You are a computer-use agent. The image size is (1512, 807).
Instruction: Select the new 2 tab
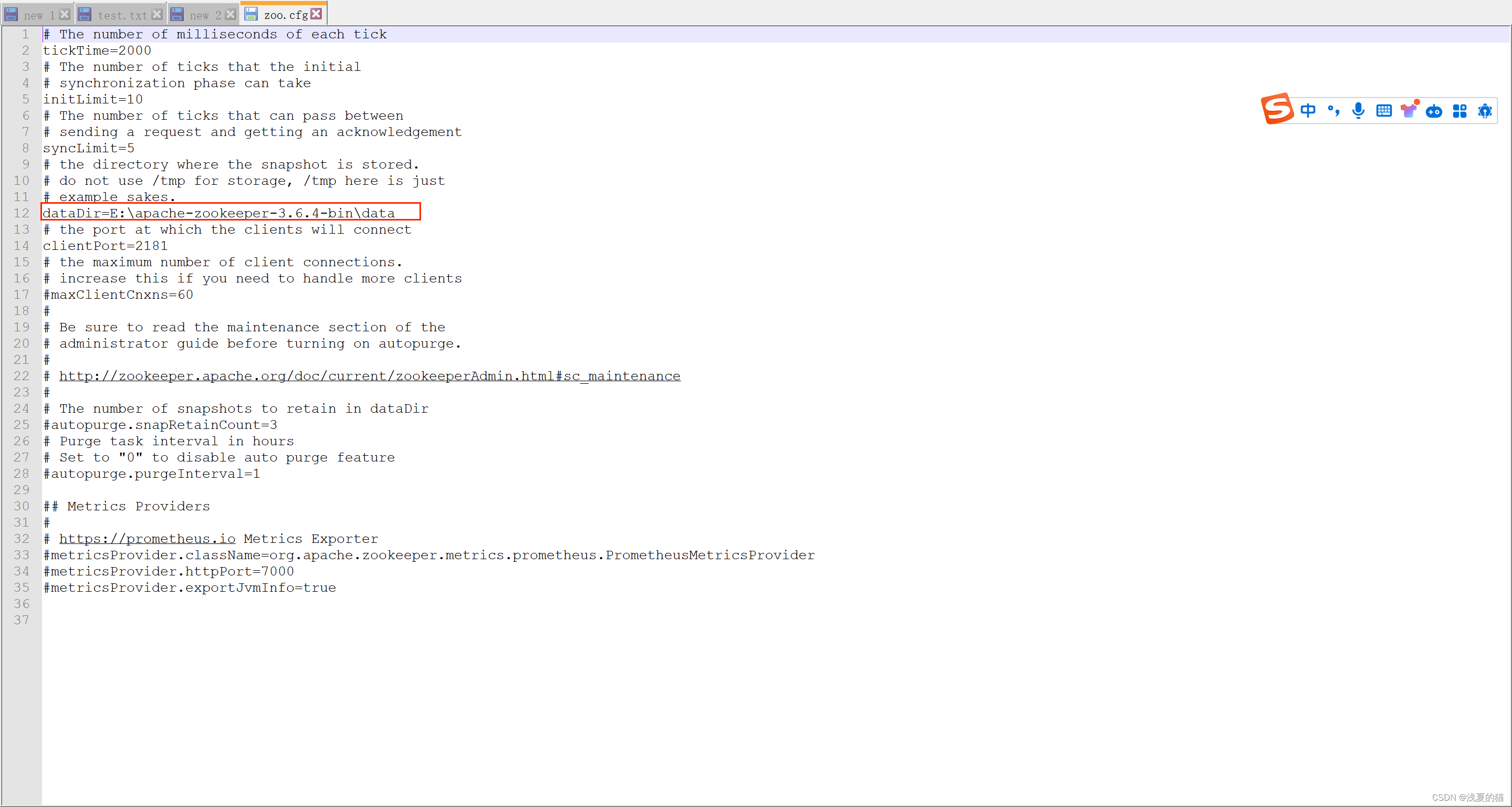tap(205, 15)
